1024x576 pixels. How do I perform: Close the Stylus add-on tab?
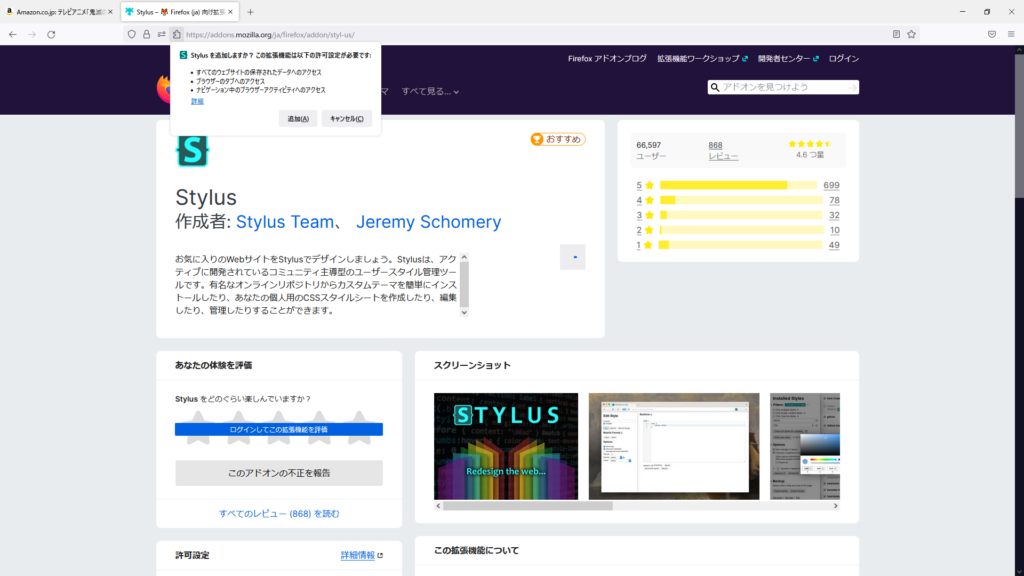point(231,12)
